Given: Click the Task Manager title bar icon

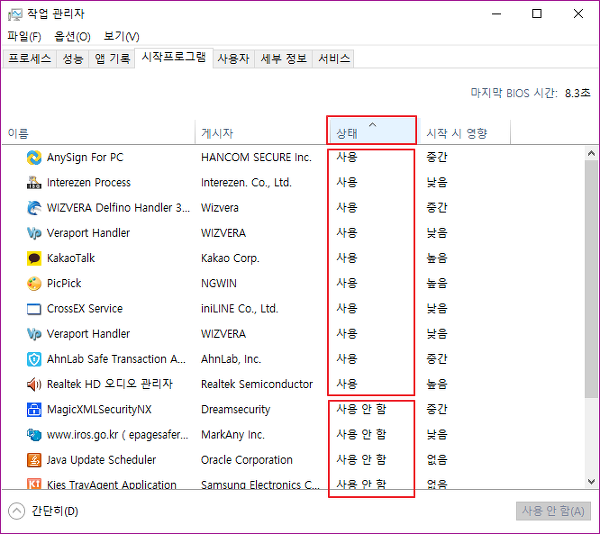Looking at the screenshot, I should (x=15, y=14).
